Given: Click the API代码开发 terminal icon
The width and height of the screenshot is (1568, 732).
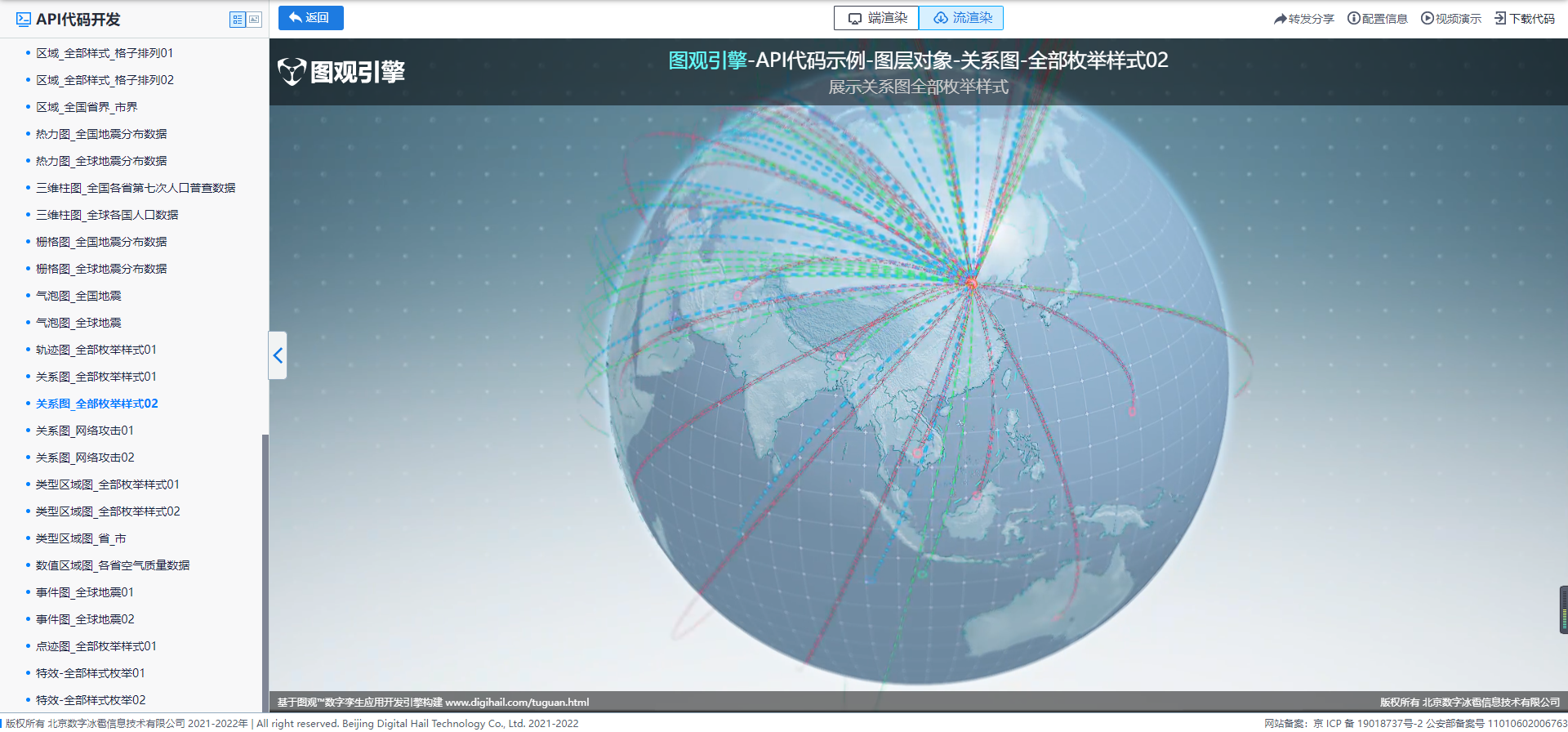Looking at the screenshot, I should click(x=24, y=20).
